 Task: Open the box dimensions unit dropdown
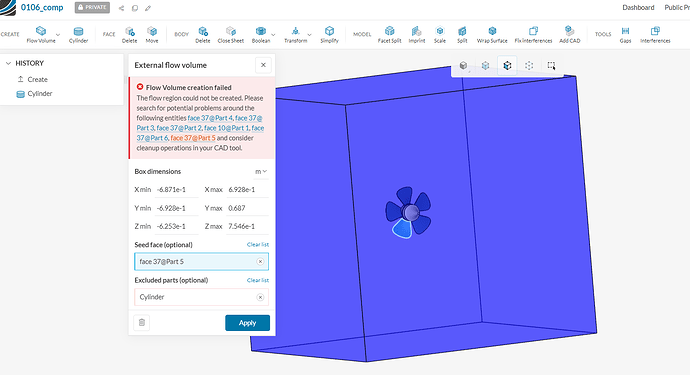click(x=261, y=172)
